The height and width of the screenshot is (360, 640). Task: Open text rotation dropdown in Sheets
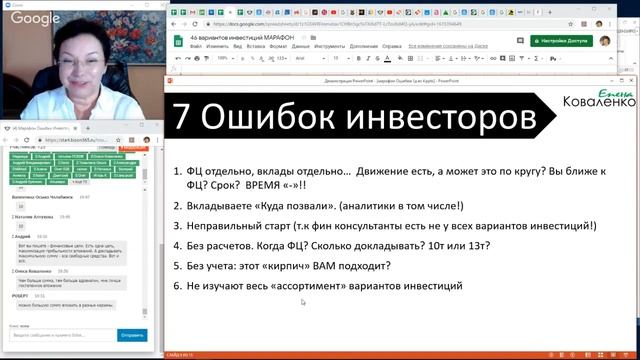click(x=478, y=59)
